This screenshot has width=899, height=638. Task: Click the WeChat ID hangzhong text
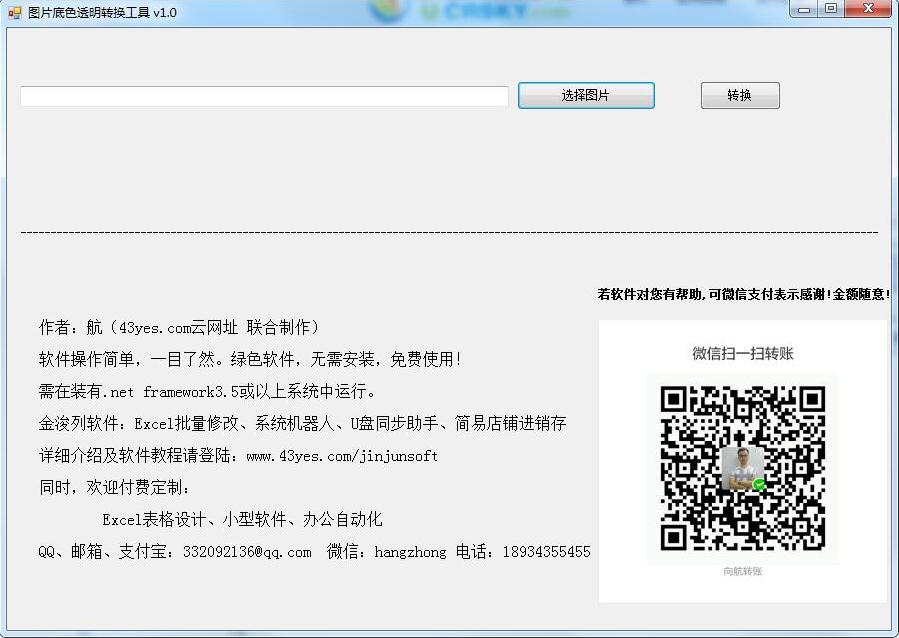tap(410, 552)
